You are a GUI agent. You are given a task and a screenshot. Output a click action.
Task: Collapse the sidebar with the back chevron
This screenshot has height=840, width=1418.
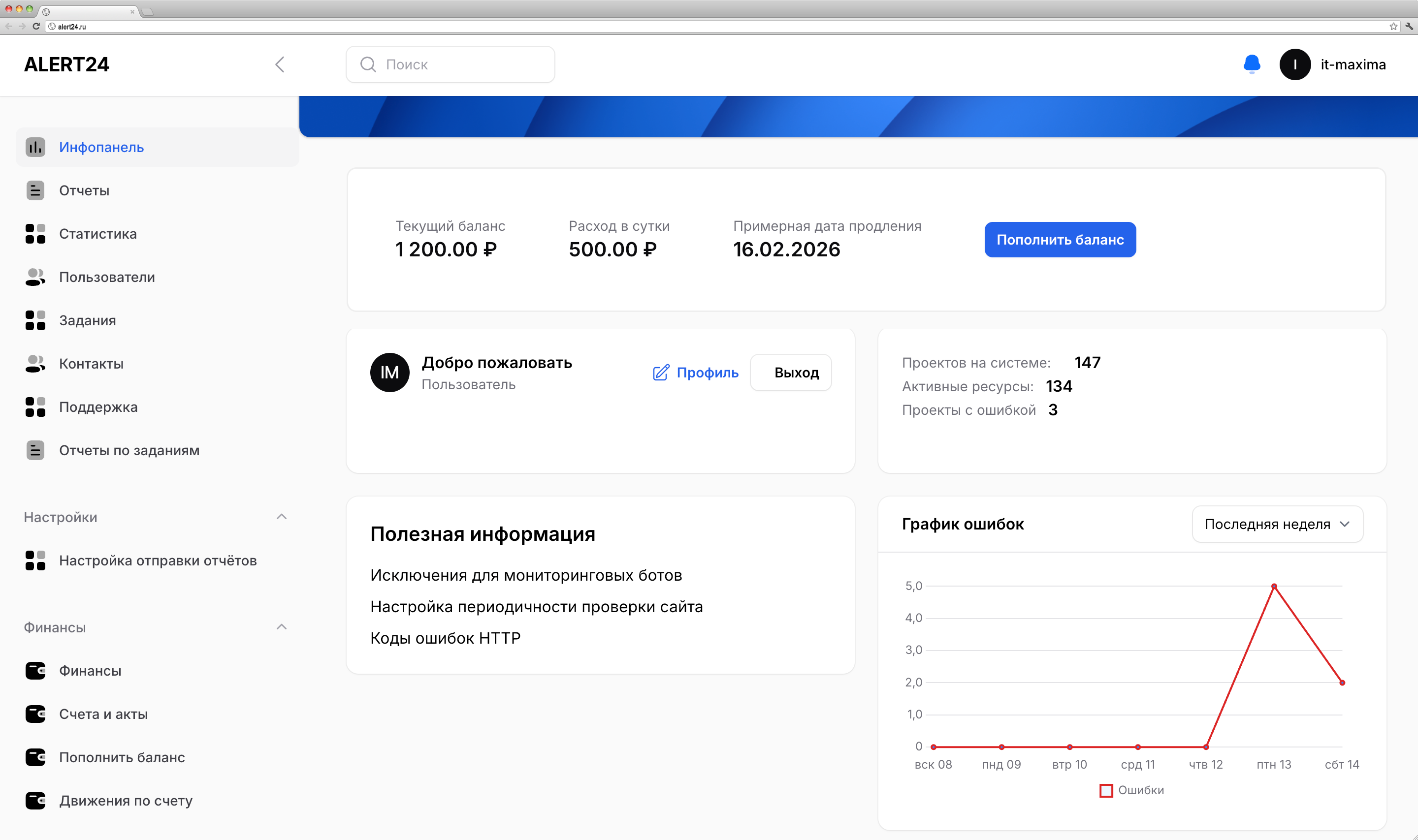click(x=280, y=64)
